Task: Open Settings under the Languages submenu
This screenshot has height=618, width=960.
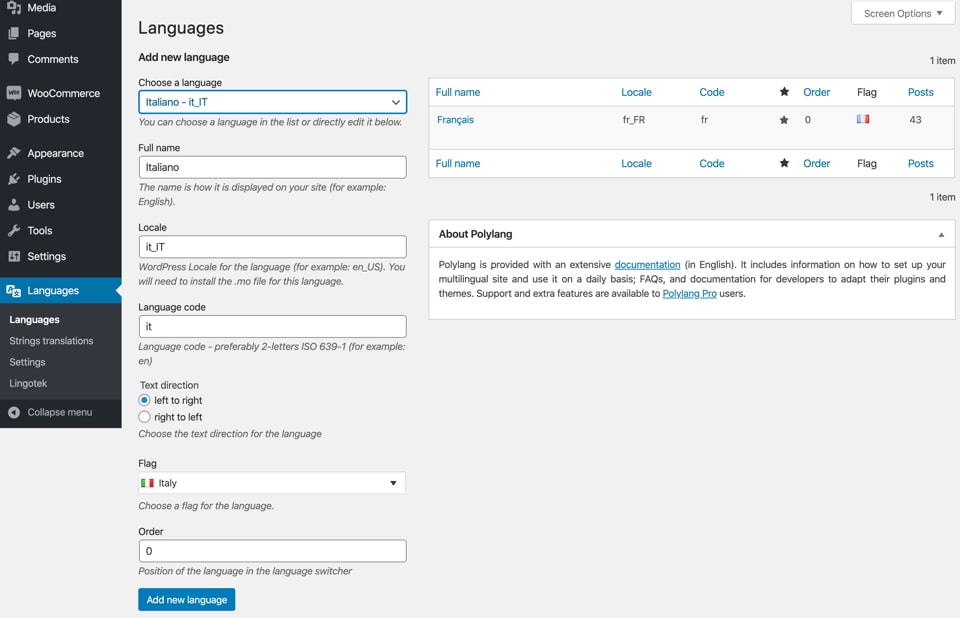Action: point(28,362)
